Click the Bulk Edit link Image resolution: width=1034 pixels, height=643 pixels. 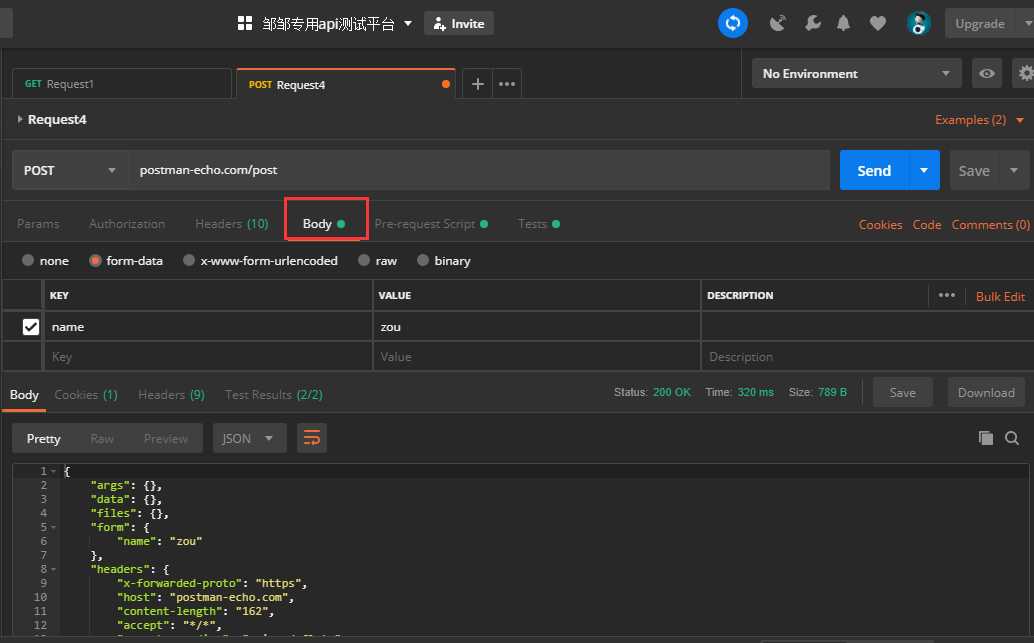1000,296
